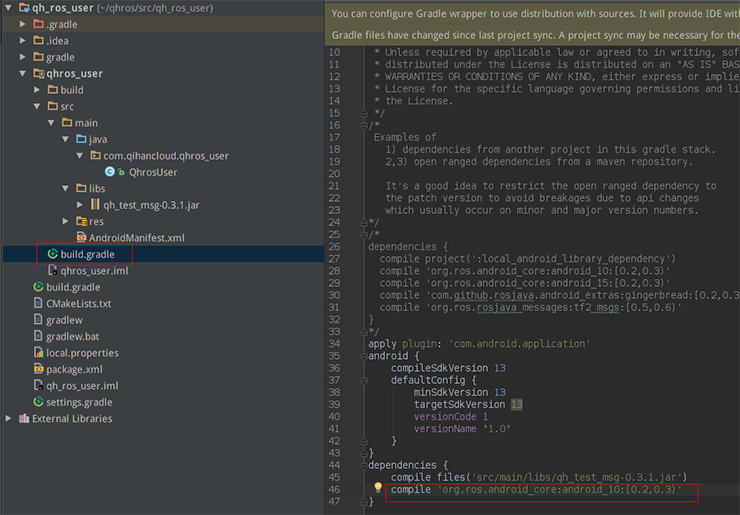
Task: Click the root-level build.gradle Gradle icon
Action: tap(39, 287)
